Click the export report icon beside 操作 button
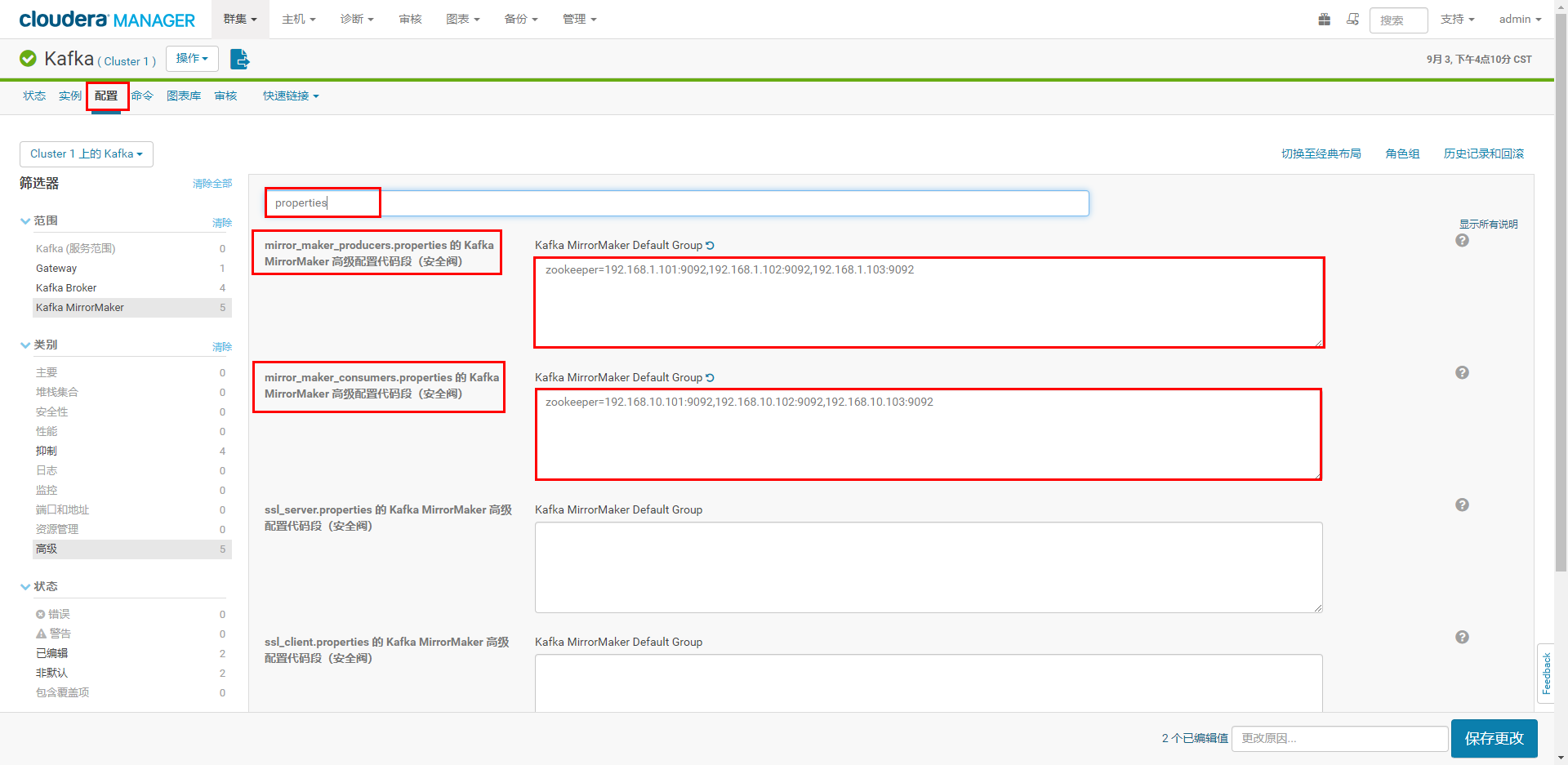1568x765 pixels. pos(239,58)
